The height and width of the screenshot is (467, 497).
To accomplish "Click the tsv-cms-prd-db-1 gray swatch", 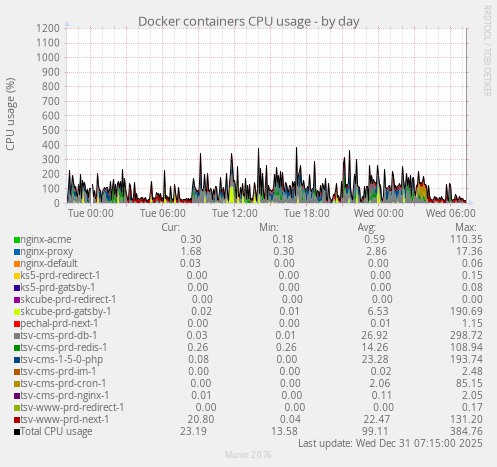I will pos(17,336).
